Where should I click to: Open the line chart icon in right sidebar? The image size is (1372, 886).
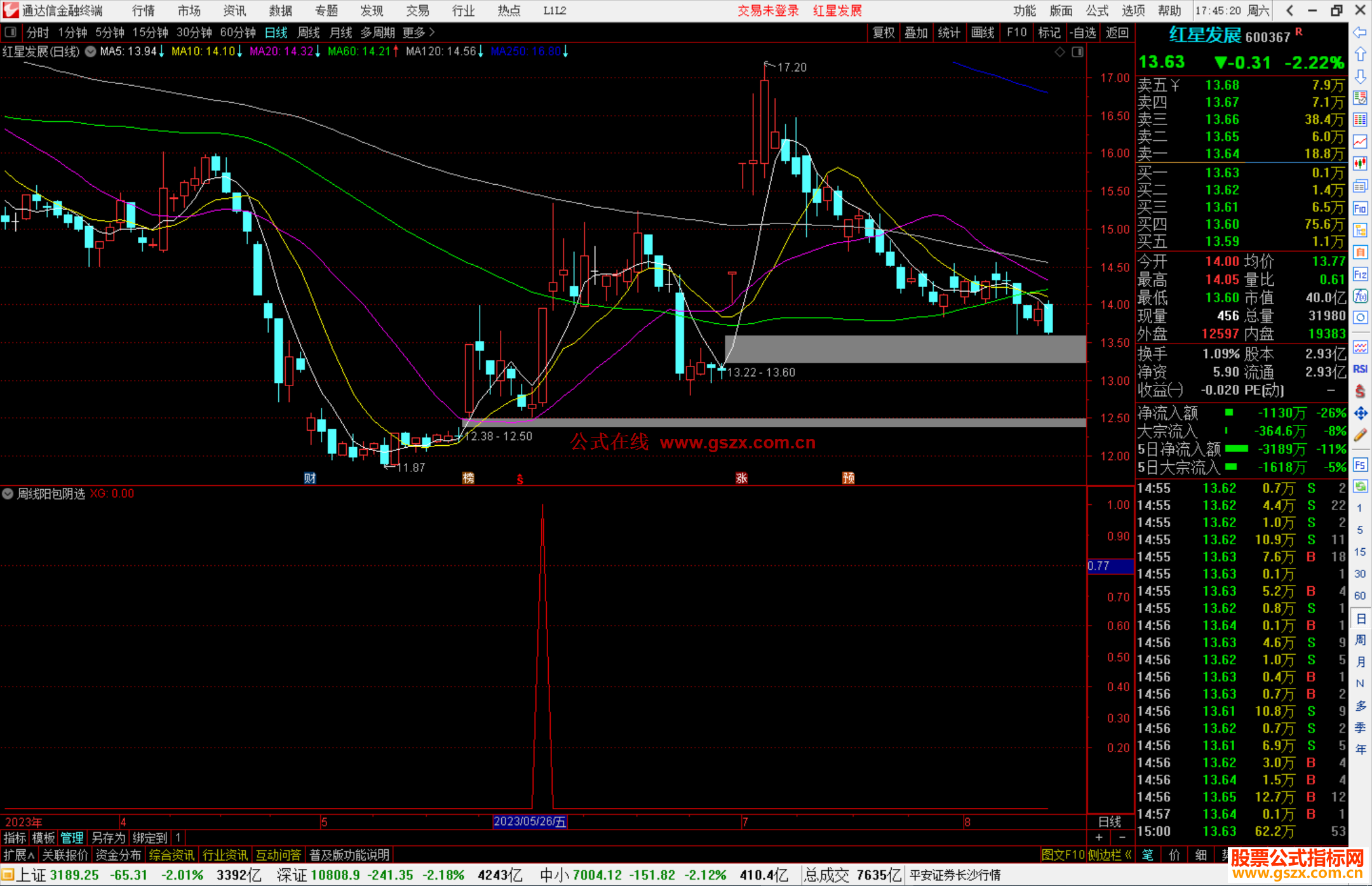(1360, 142)
